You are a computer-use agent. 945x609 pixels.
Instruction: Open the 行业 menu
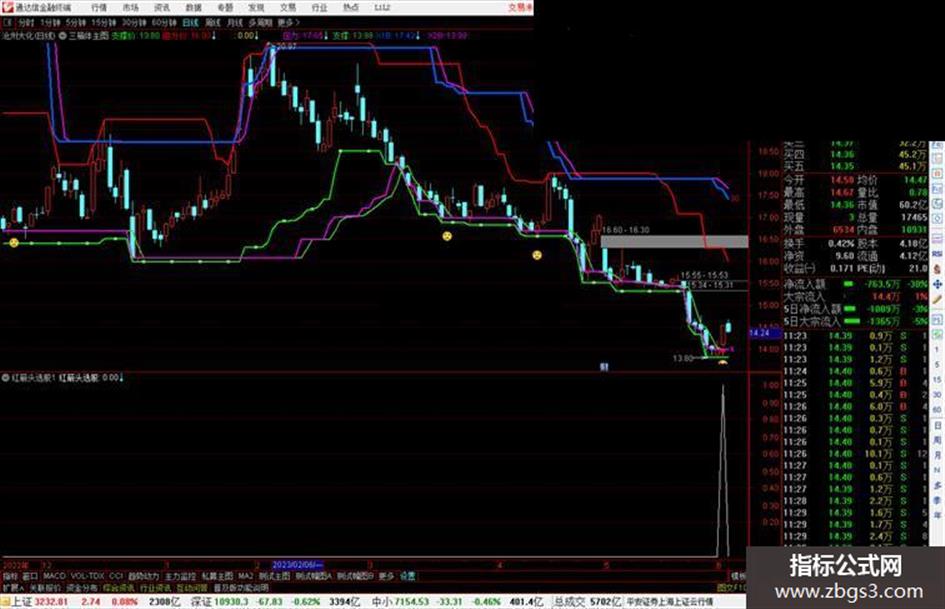[319, 8]
